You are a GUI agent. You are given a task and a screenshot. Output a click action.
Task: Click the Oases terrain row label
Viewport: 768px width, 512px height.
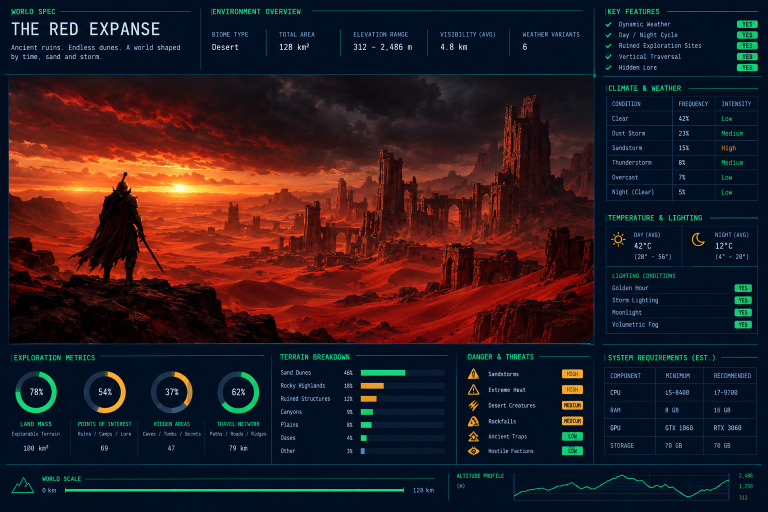coord(288,438)
